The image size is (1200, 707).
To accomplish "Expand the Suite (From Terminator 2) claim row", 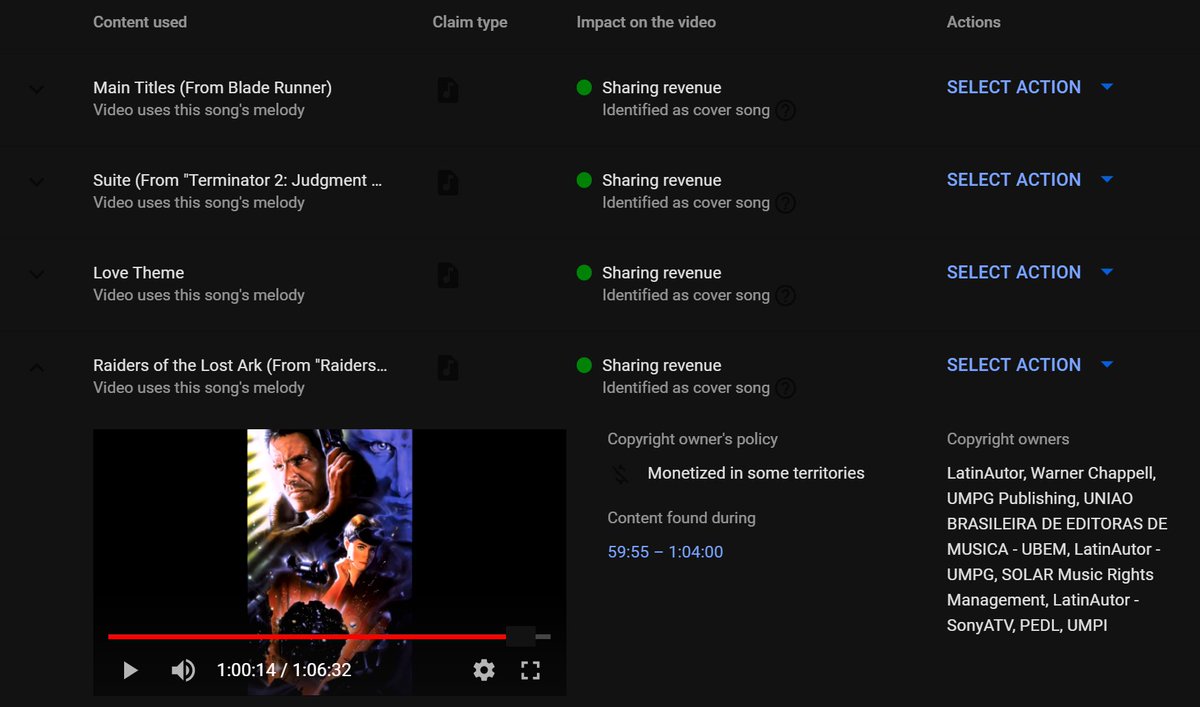I will click(37, 182).
